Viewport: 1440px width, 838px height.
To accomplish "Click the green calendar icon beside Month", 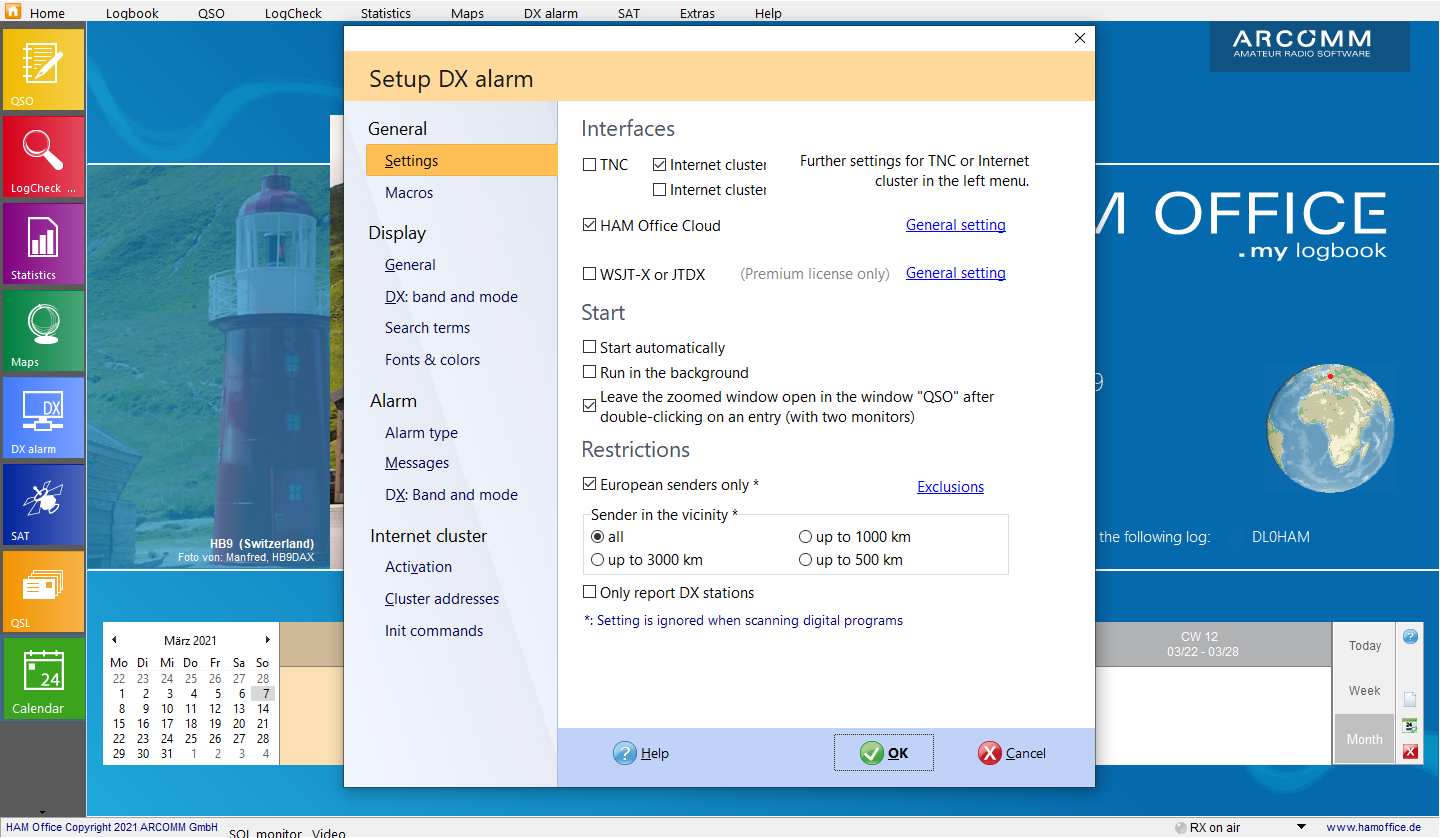I will 1410,726.
